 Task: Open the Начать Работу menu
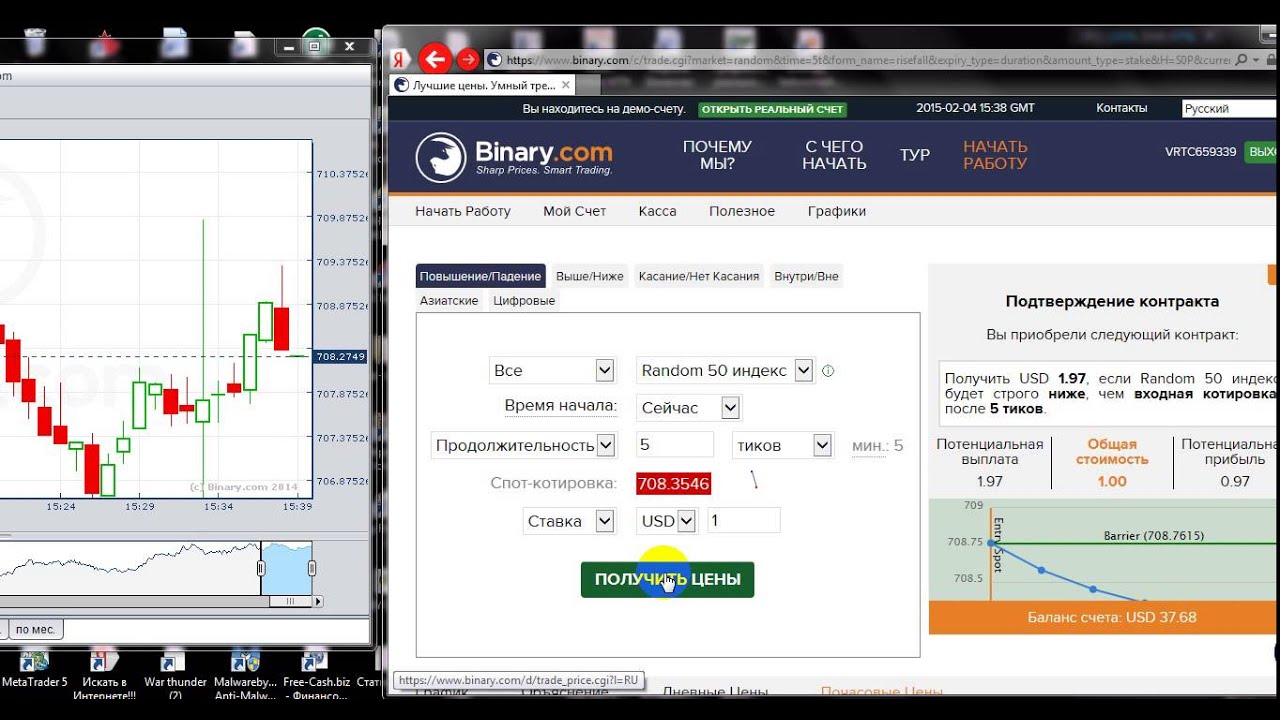463,211
